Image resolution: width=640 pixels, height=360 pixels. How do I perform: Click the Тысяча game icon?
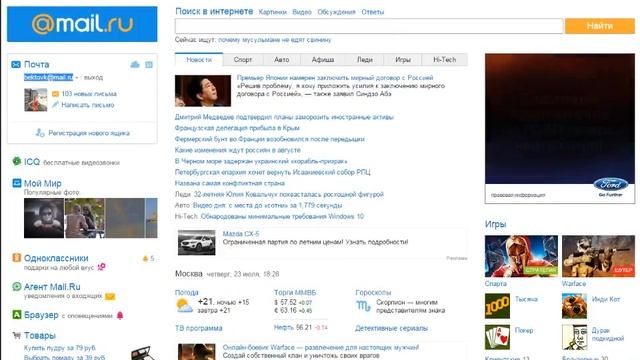[497, 306]
